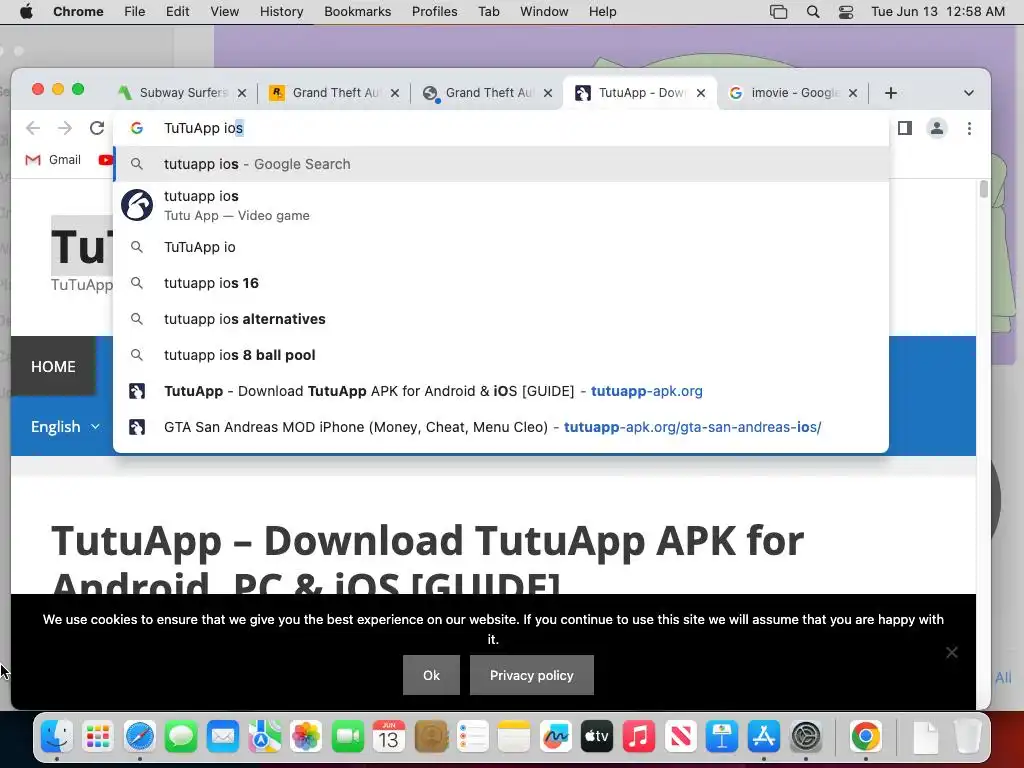Open the Bookmarks menu
Screen dimensions: 1024x768
point(357,12)
